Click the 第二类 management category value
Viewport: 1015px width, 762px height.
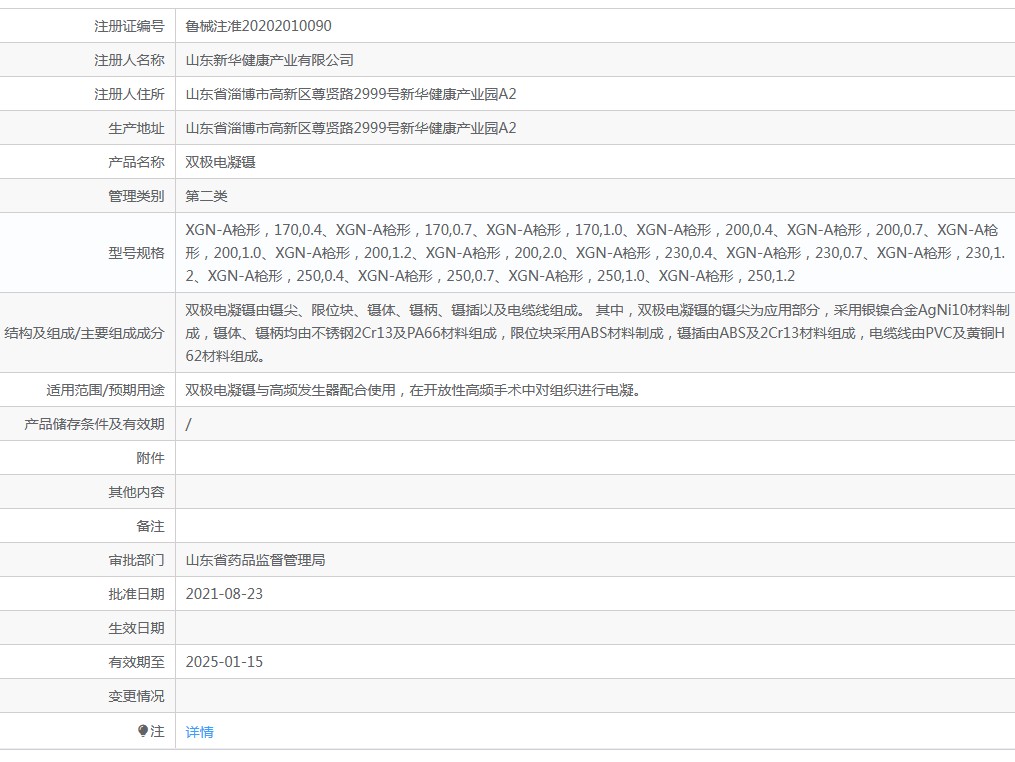[206, 196]
